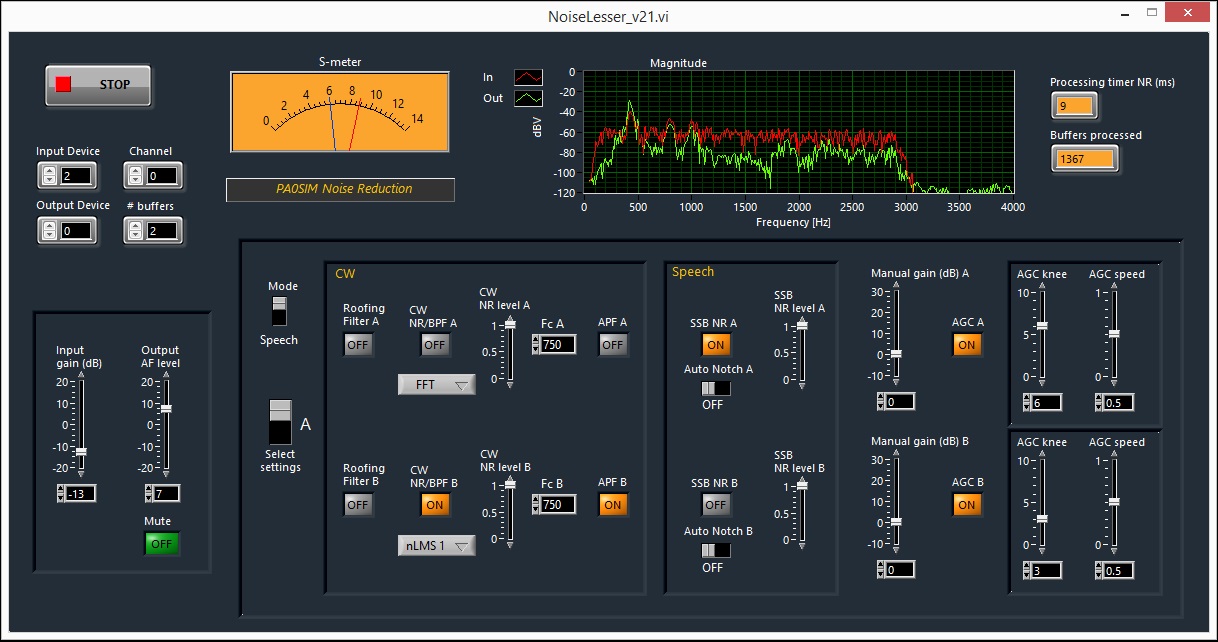The image size is (1218, 642).
Task: Click the Input Device stepper arrows
Action: (48, 177)
